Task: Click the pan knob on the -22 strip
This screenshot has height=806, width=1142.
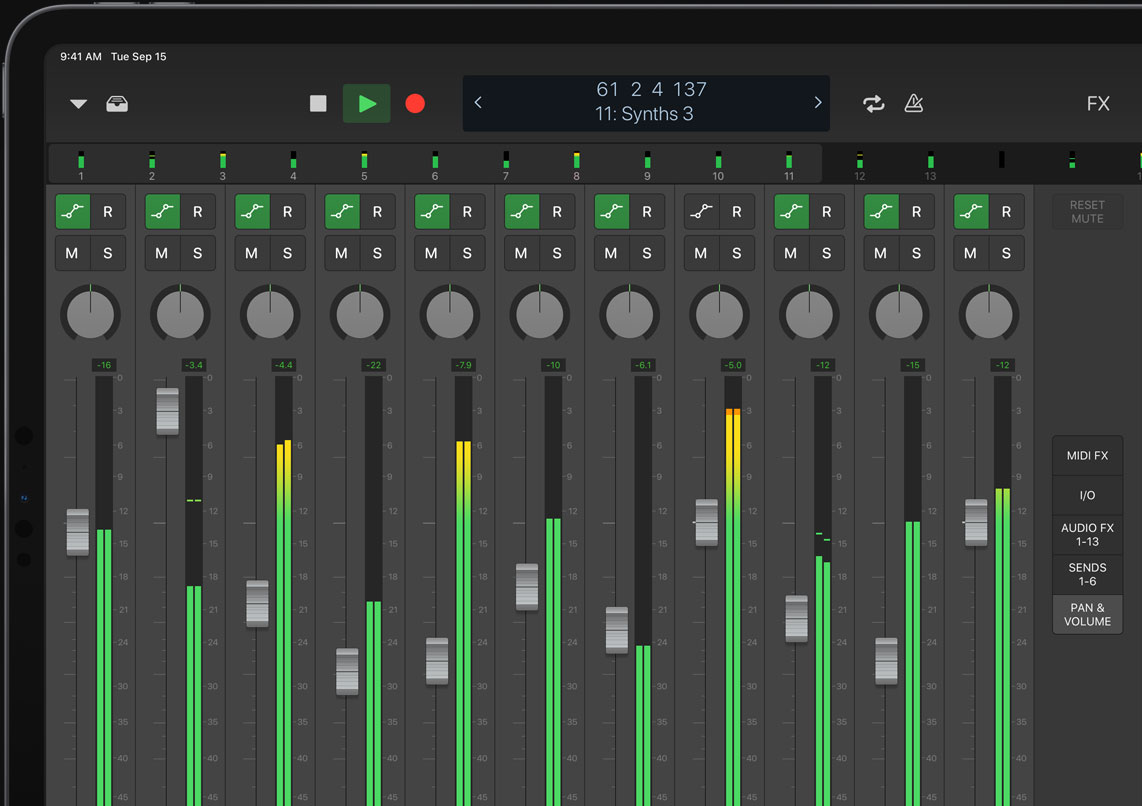Action: pyautogui.click(x=360, y=314)
